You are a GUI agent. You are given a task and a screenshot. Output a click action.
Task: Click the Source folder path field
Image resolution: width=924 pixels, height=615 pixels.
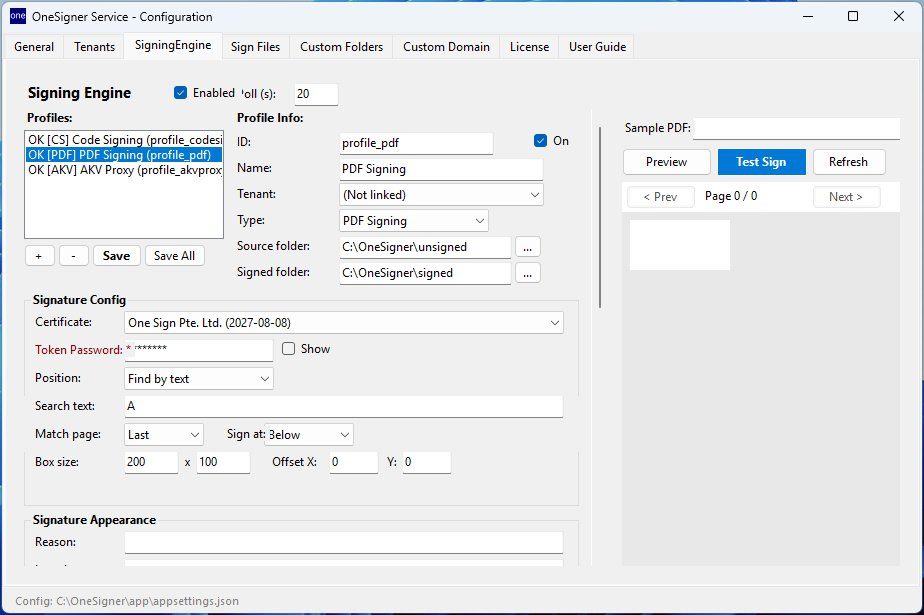(425, 247)
